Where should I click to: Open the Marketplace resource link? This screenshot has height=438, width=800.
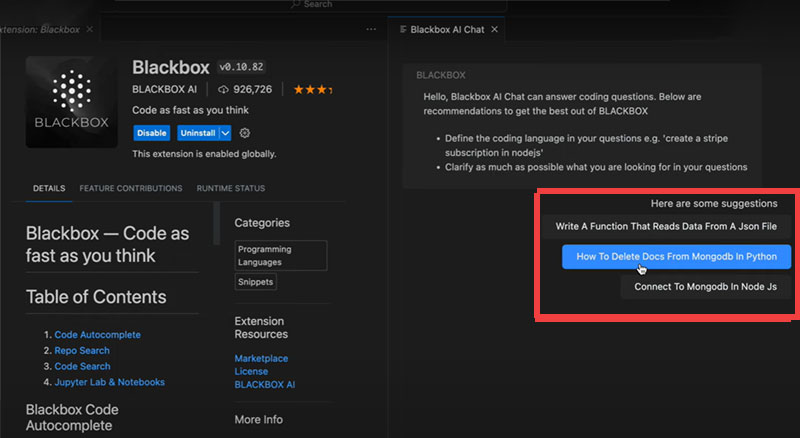[x=261, y=358]
